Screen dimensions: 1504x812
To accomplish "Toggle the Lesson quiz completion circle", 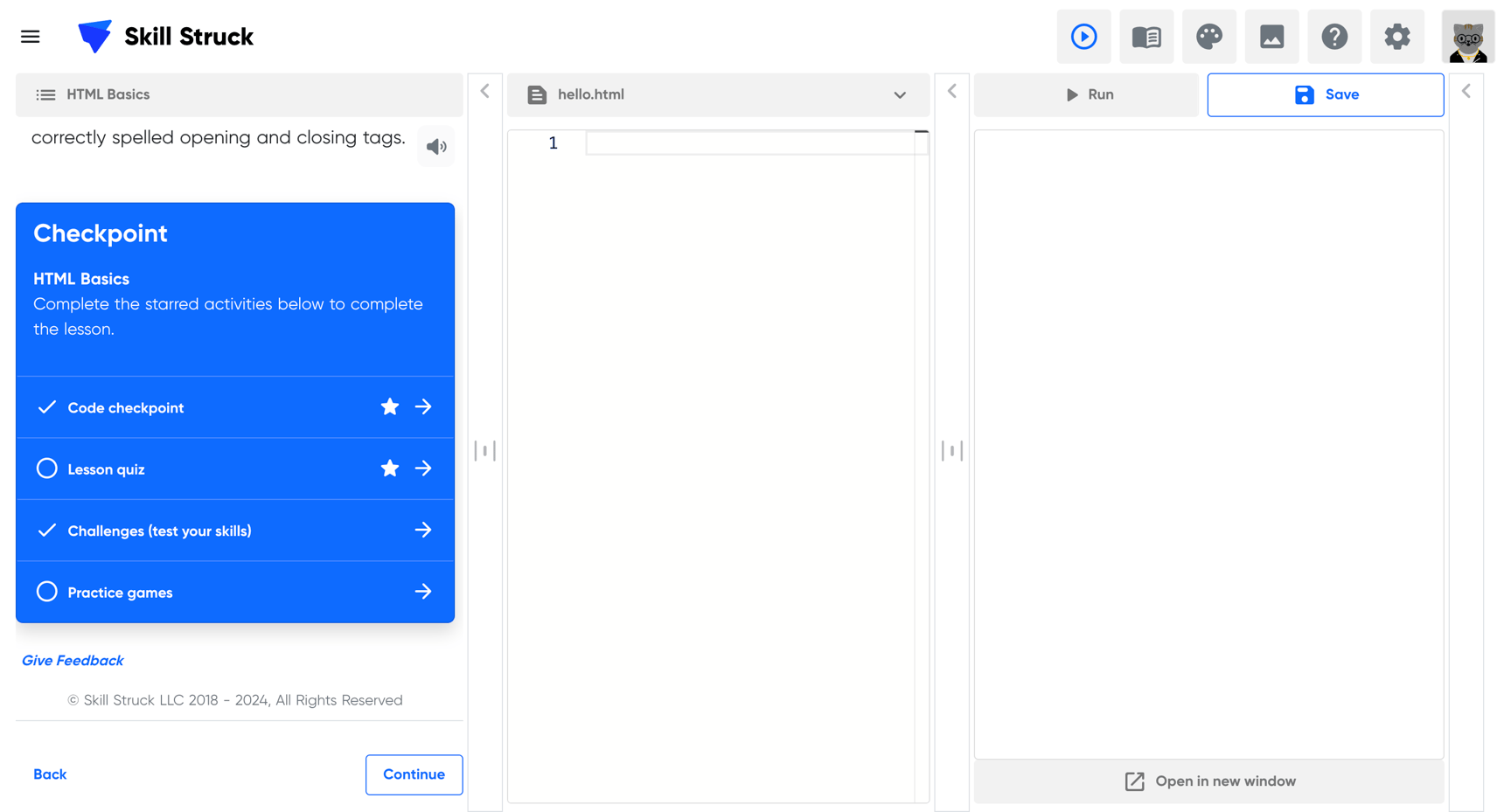I will (47, 468).
